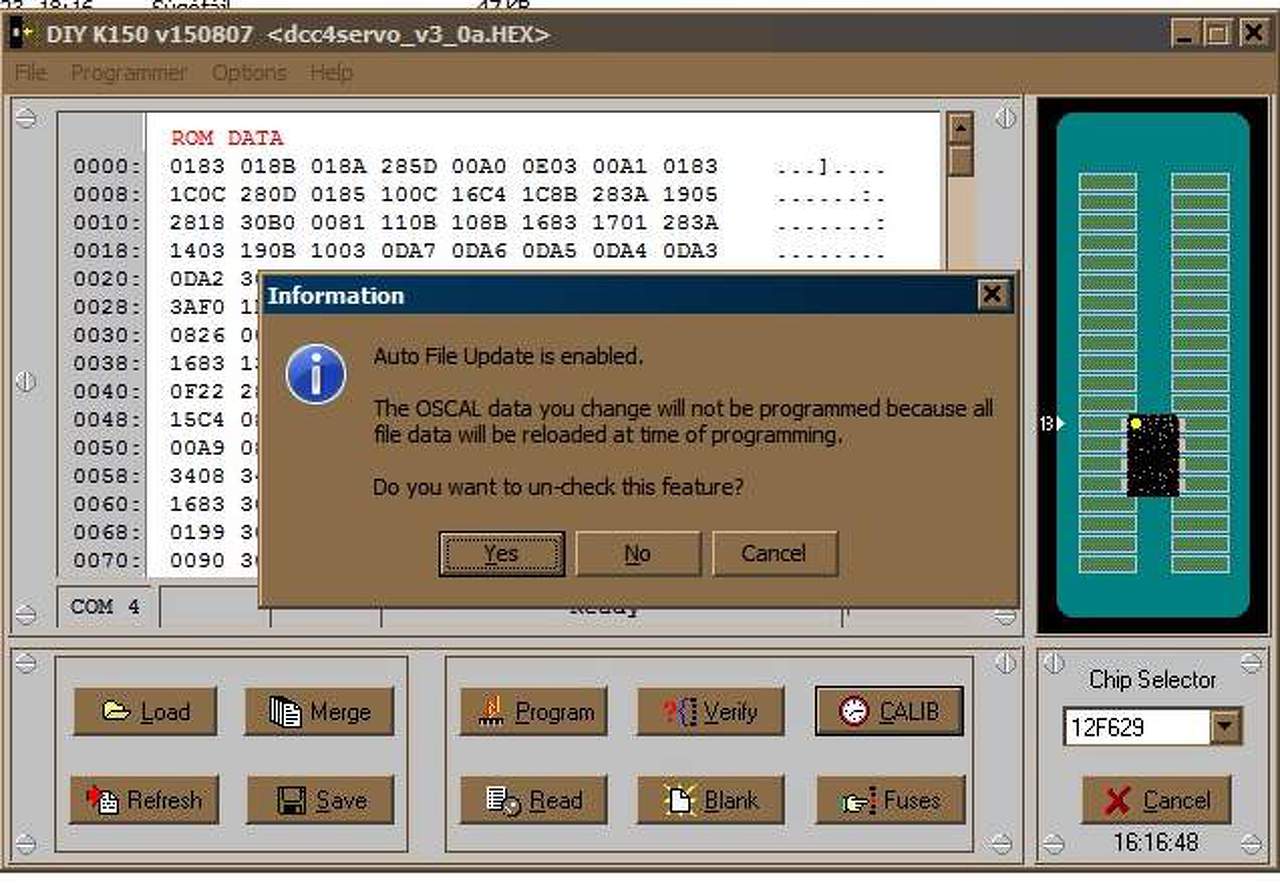Click the blue information icon
The width and height of the screenshot is (1280, 883).
(315, 375)
